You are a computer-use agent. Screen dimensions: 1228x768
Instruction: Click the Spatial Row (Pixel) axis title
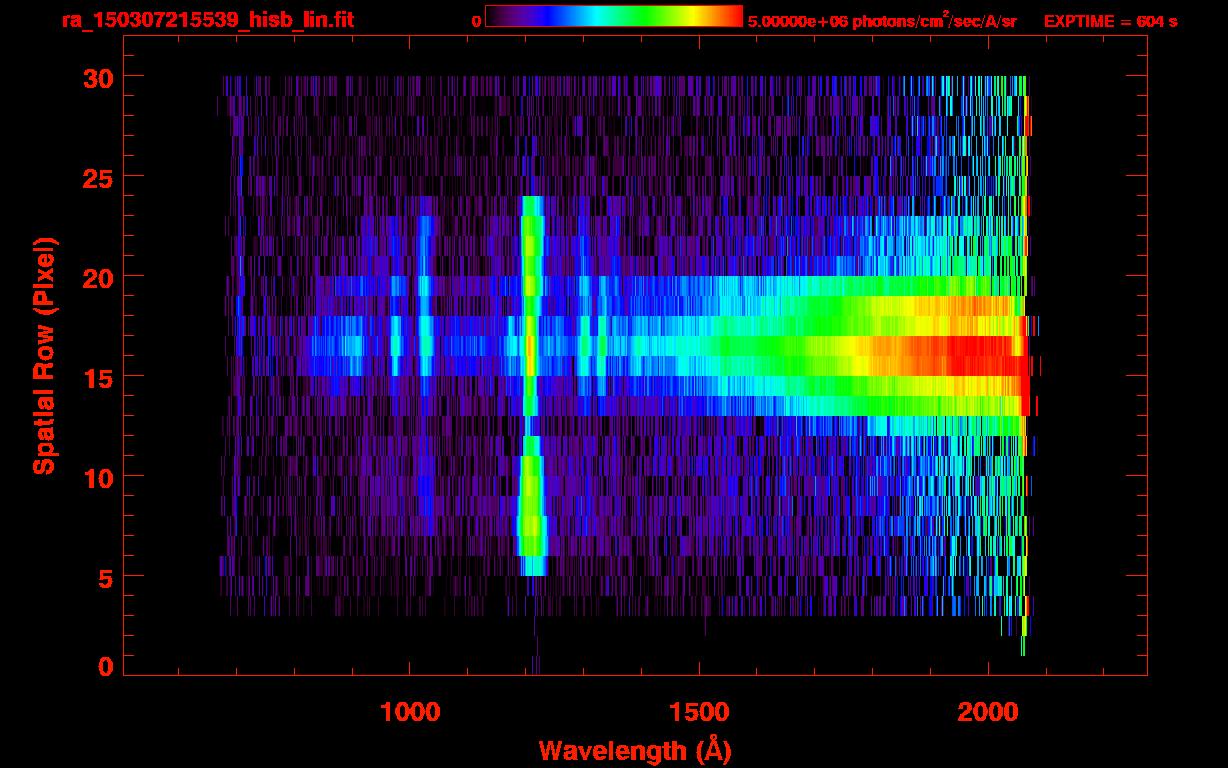[x=44, y=356]
